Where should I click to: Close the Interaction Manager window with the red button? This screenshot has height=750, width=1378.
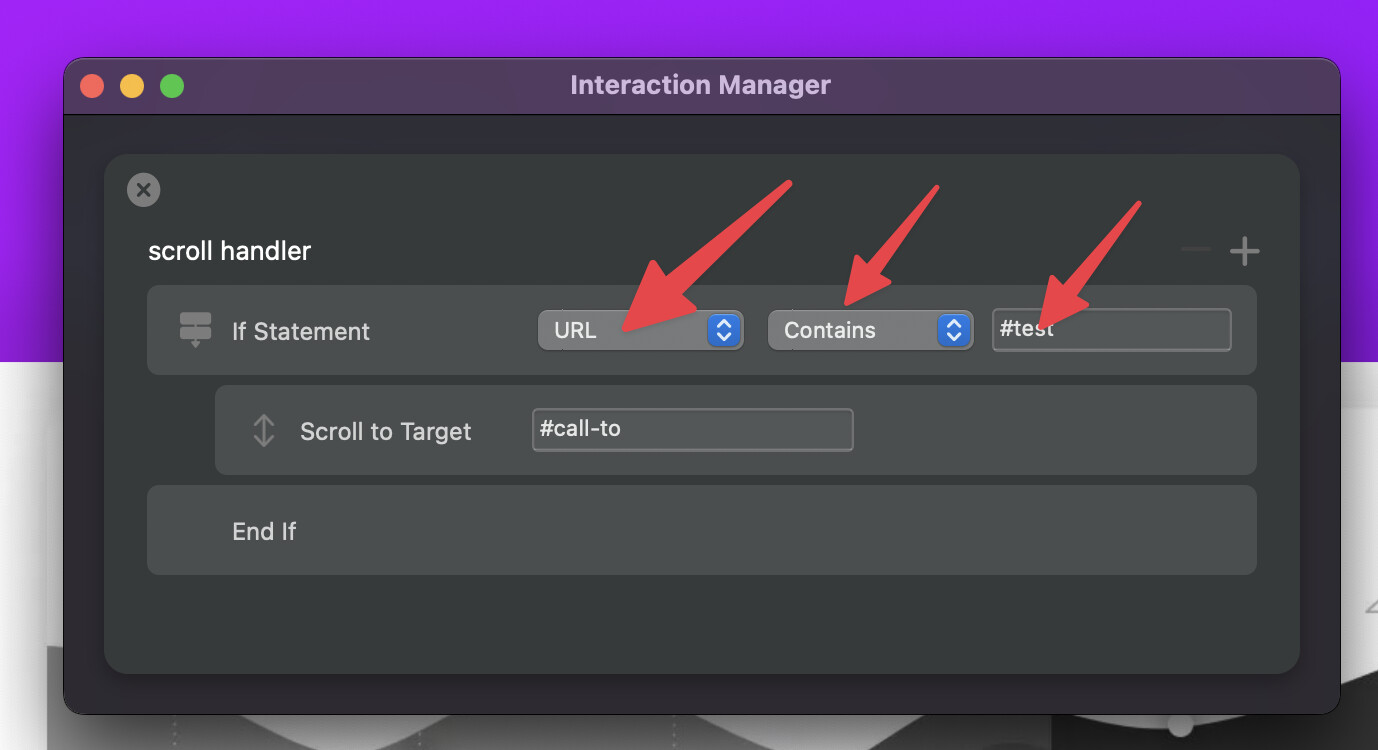[x=92, y=86]
